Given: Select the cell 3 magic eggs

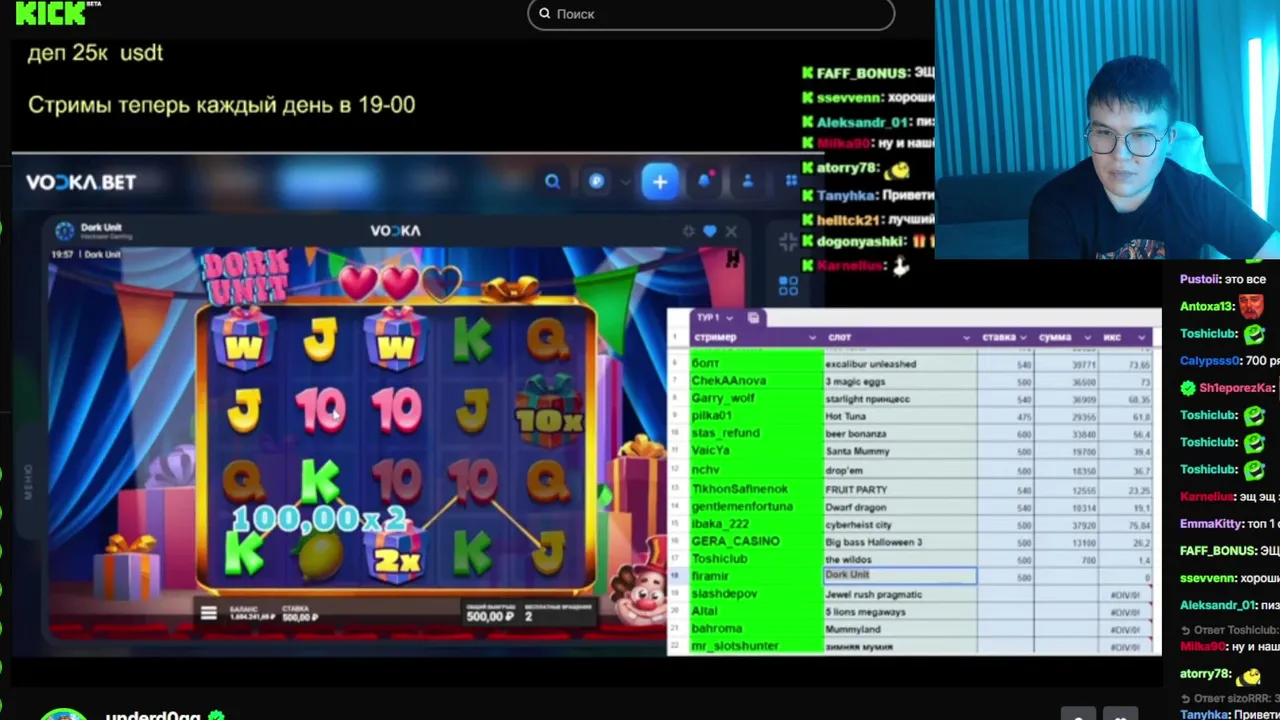Looking at the screenshot, I should tap(900, 381).
